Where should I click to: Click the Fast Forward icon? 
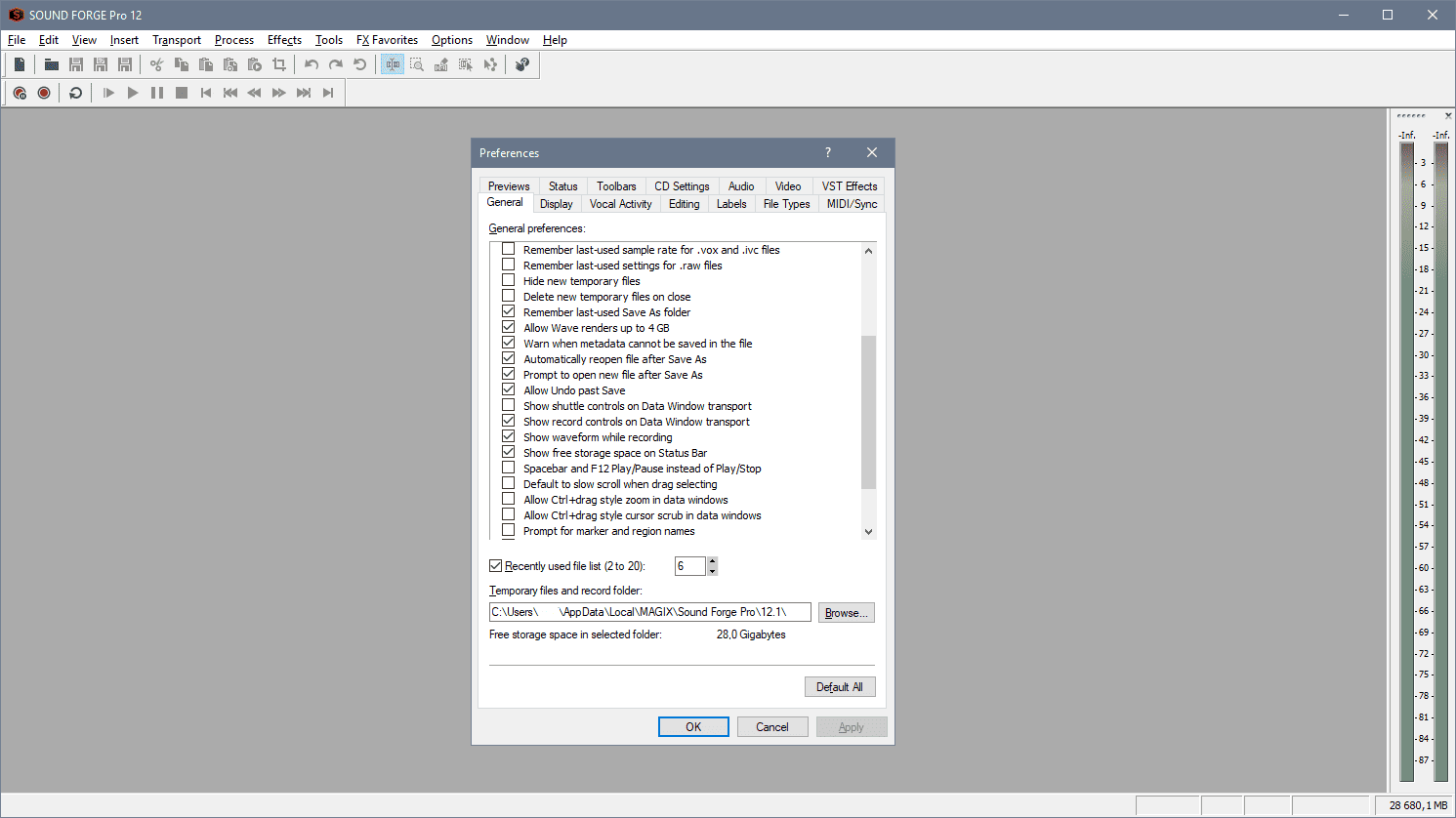(x=279, y=93)
